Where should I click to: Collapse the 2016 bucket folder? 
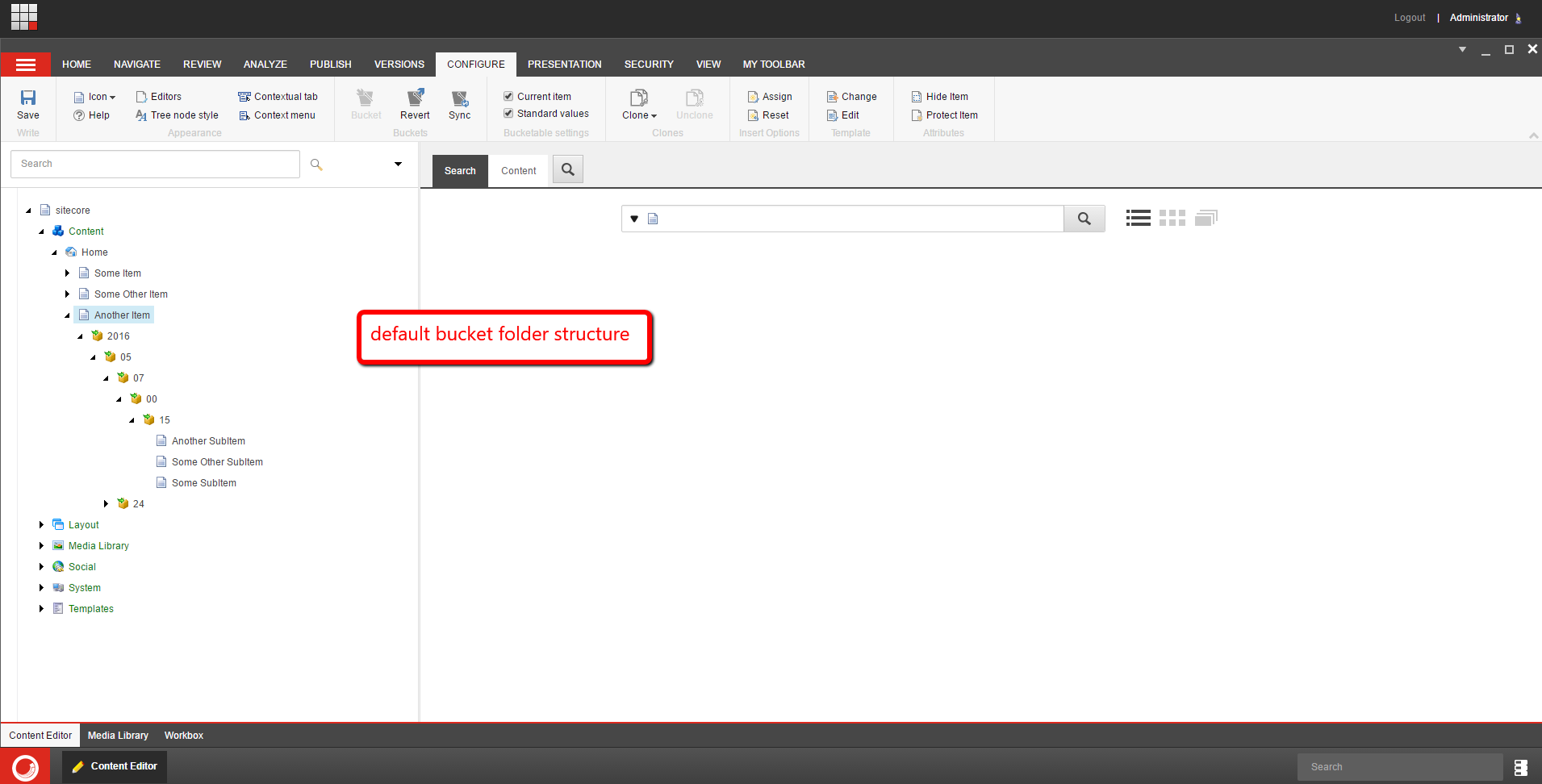click(x=80, y=336)
